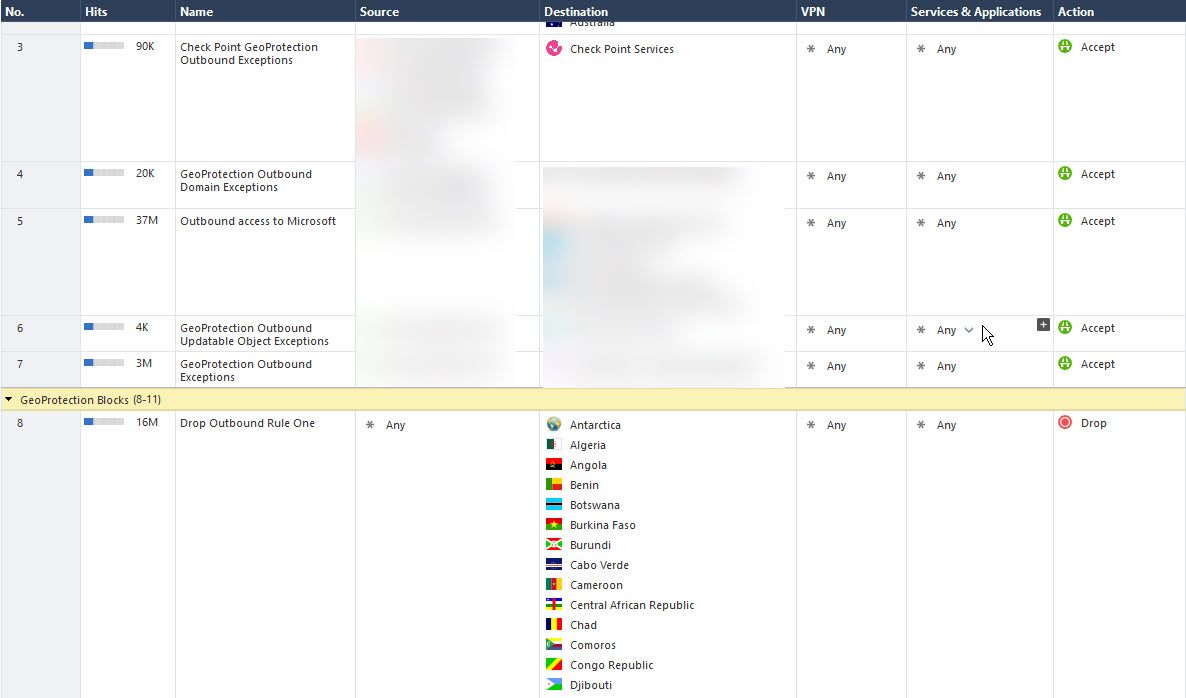The width and height of the screenshot is (1186, 698).
Task: Click the hits bar for rule 5
Action: coord(104,220)
